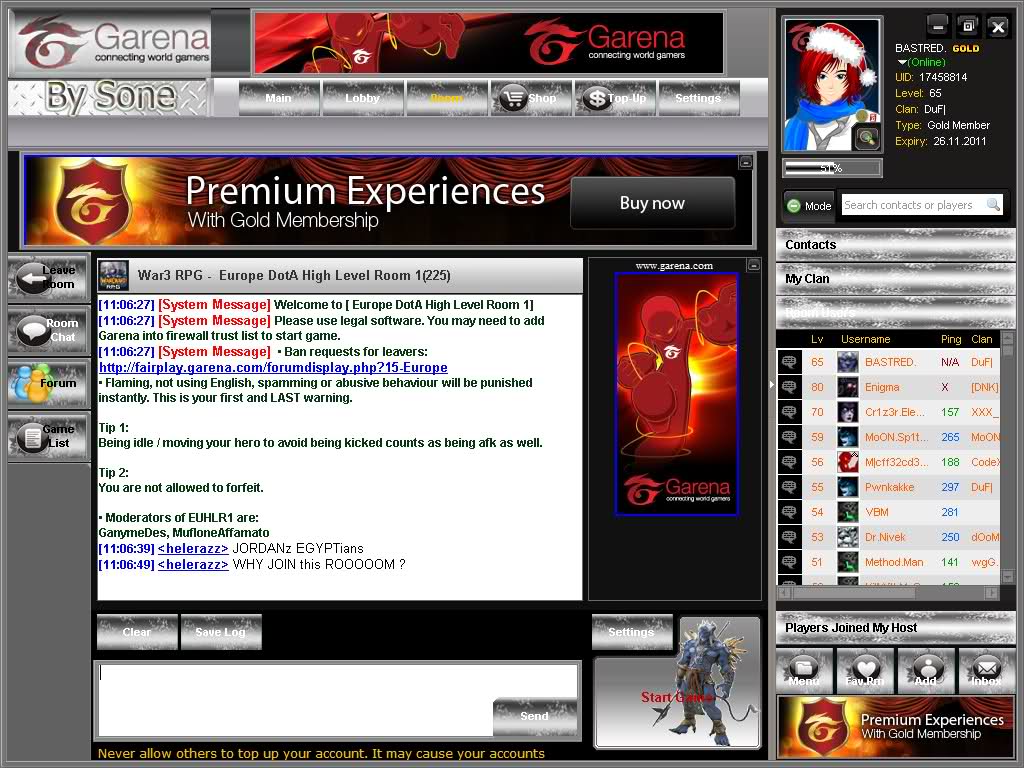Sort room users by Ping column

pos(951,339)
